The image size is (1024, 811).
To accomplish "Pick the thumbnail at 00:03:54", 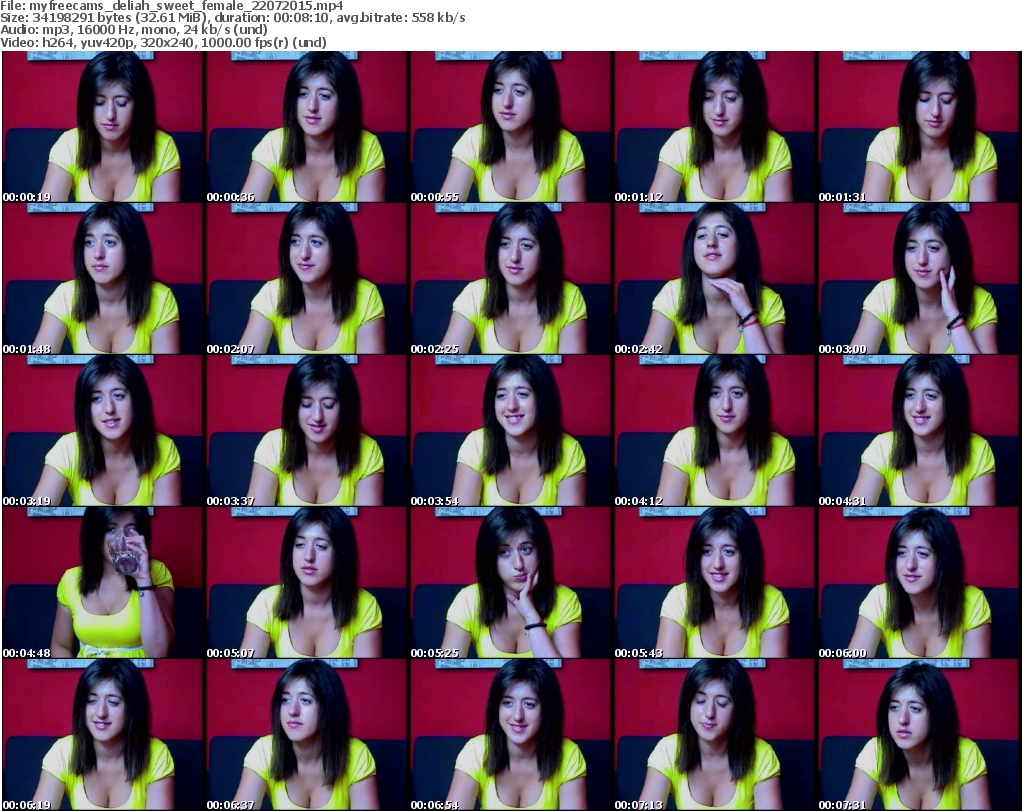I will click(511, 431).
